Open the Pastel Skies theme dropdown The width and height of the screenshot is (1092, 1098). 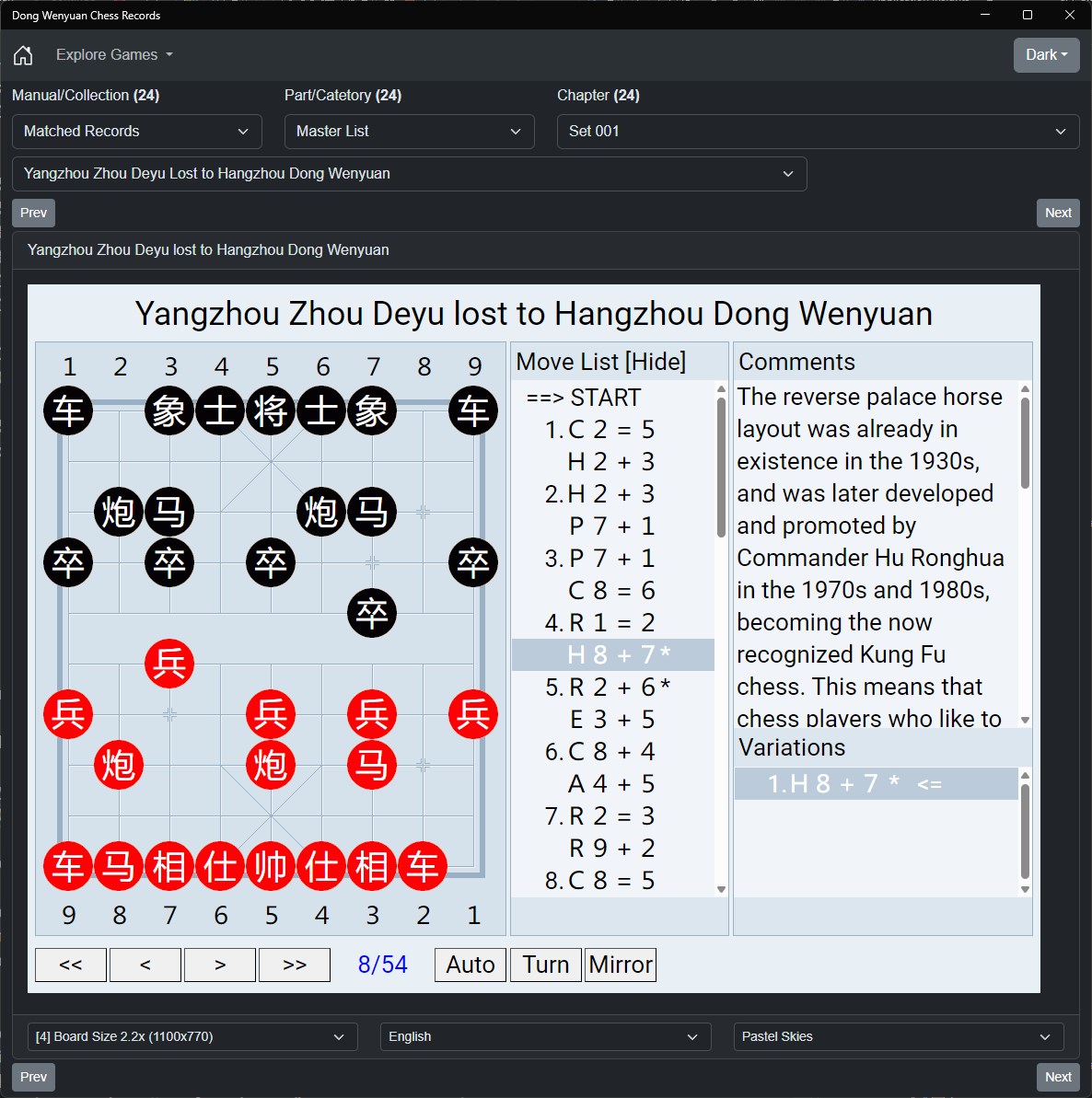point(899,1037)
